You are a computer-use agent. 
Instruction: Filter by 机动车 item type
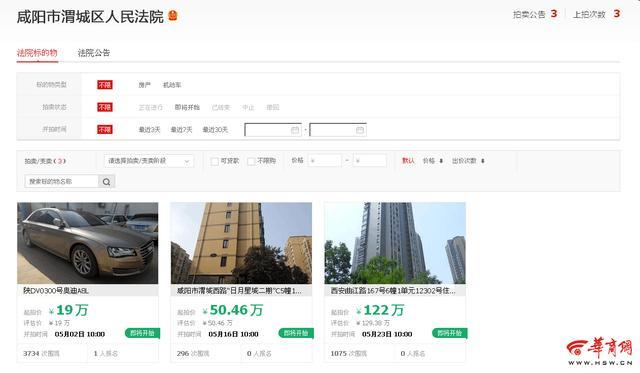[172, 85]
